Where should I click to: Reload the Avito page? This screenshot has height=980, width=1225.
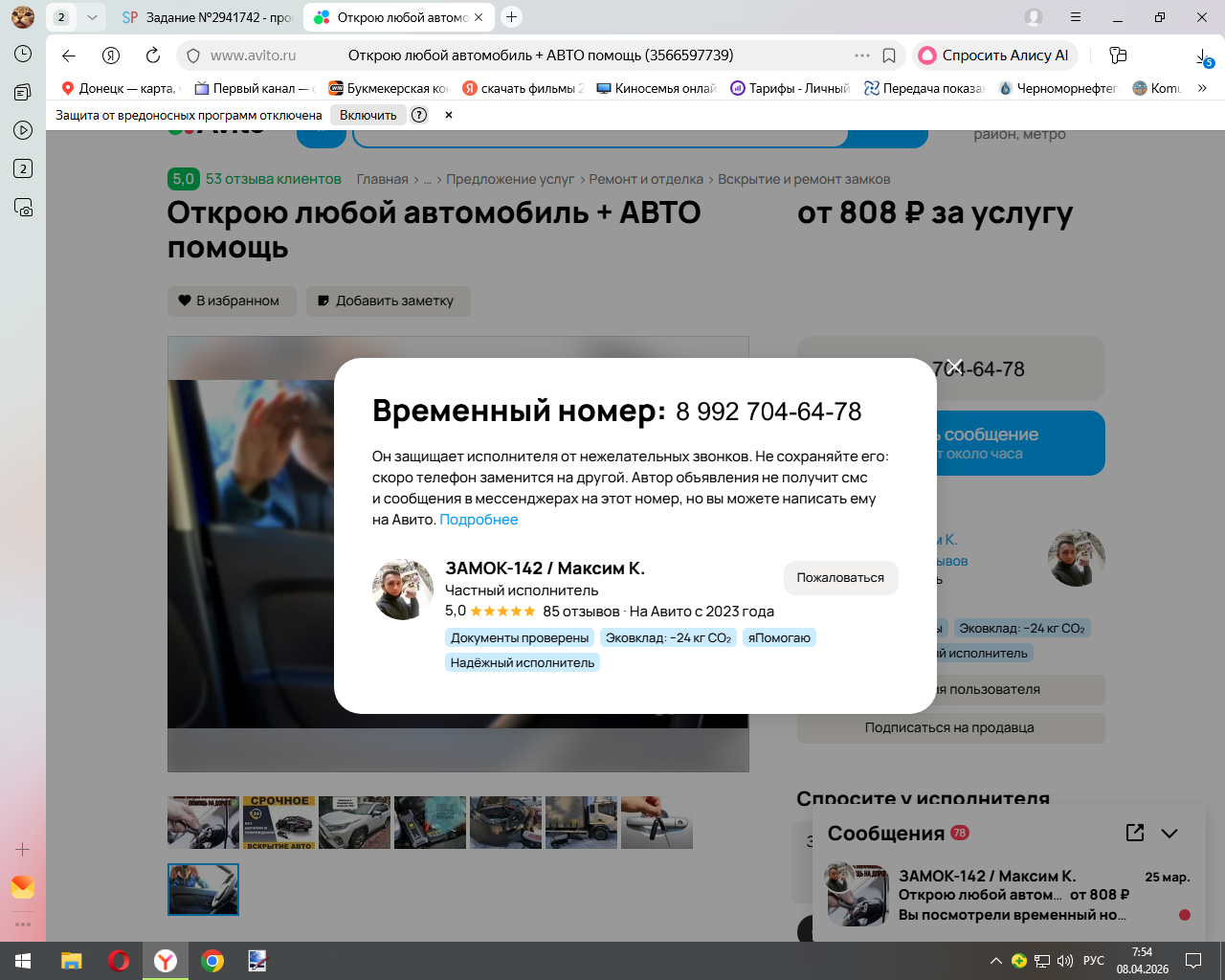tap(153, 56)
